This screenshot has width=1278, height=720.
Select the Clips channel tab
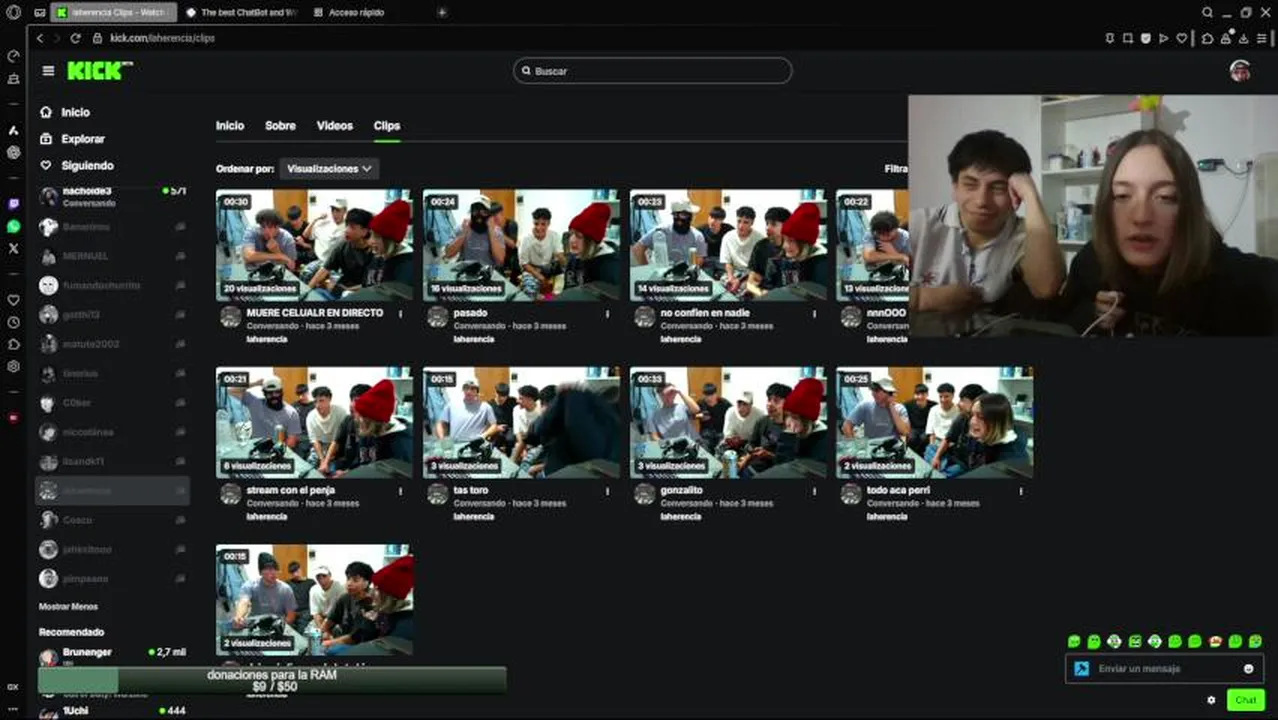point(387,126)
